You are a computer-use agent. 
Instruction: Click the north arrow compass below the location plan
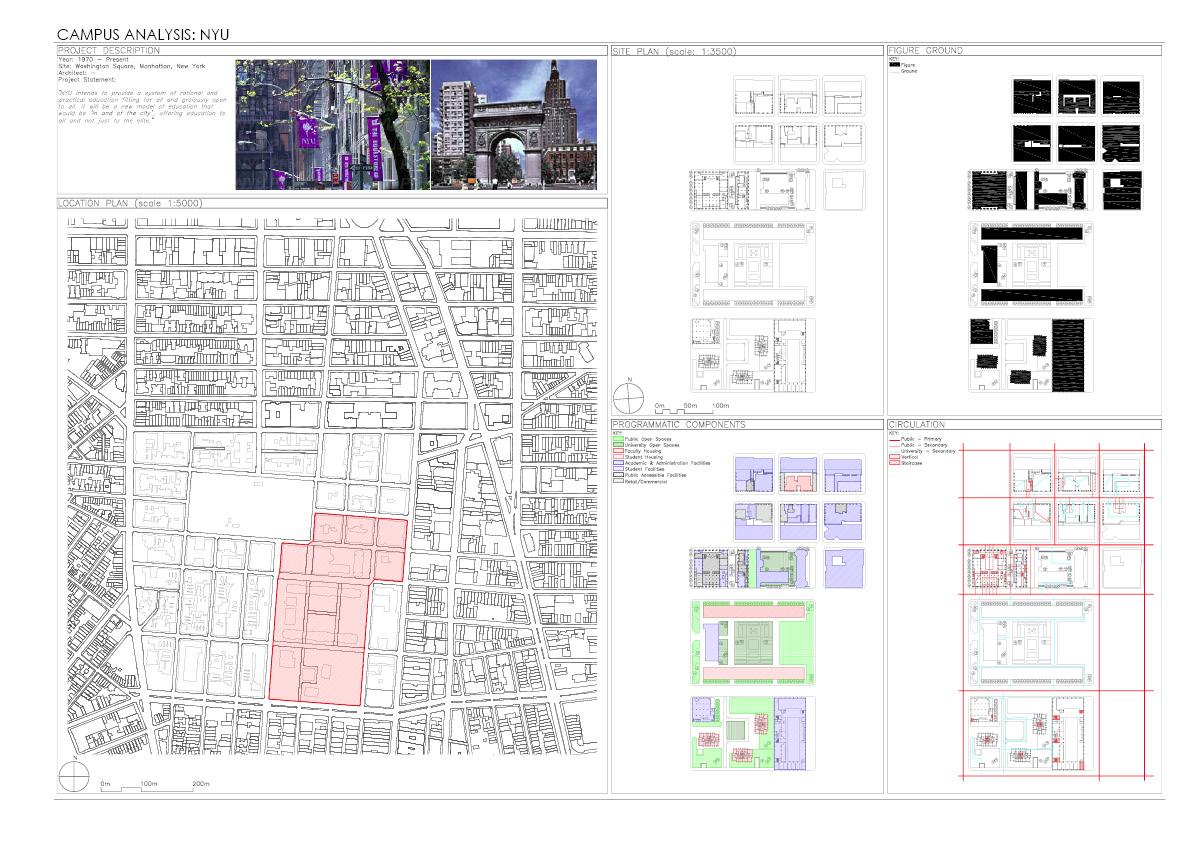pyautogui.click(x=74, y=777)
